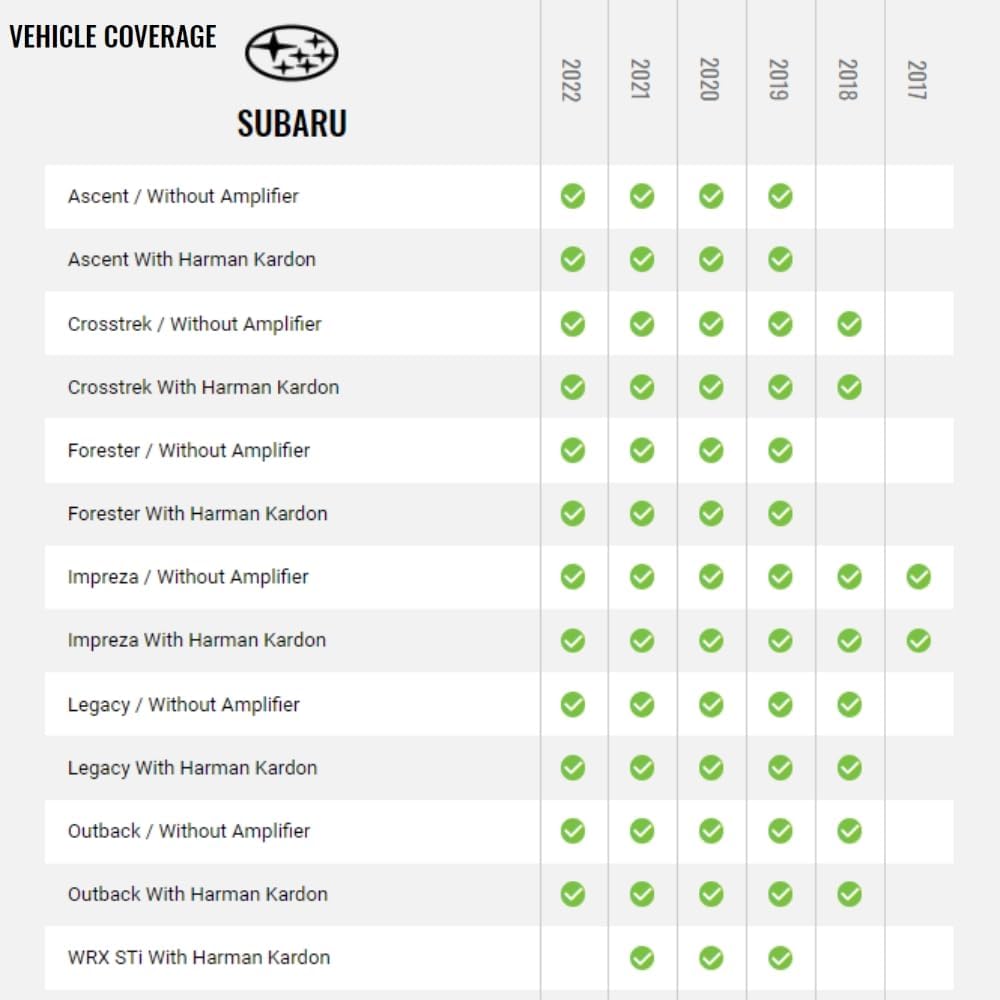Click the 2022 checkmark for Outback / Without Amplifier

click(x=573, y=831)
